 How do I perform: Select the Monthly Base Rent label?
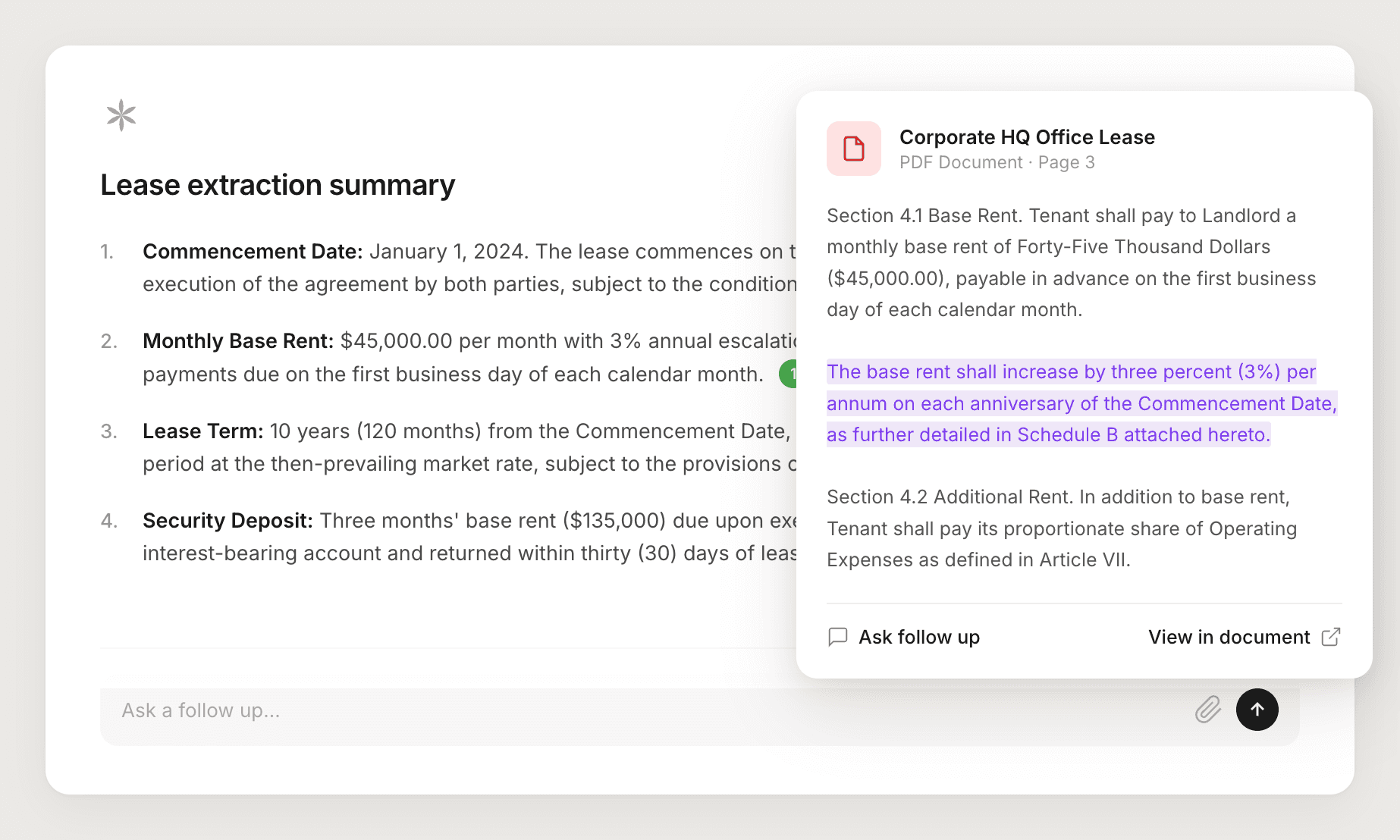(238, 341)
